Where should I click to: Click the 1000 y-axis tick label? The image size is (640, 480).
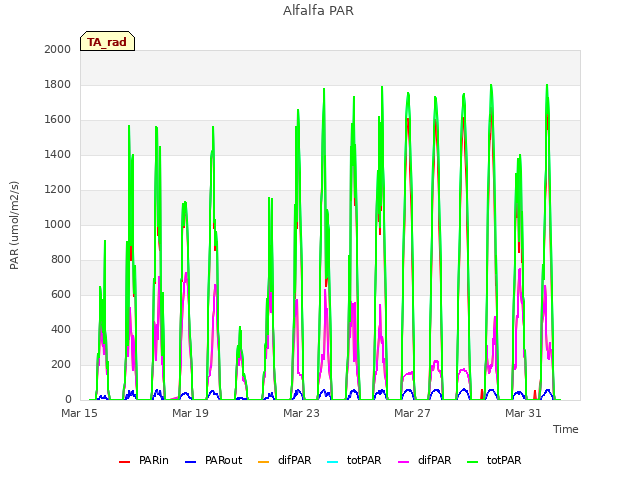pyautogui.click(x=58, y=224)
